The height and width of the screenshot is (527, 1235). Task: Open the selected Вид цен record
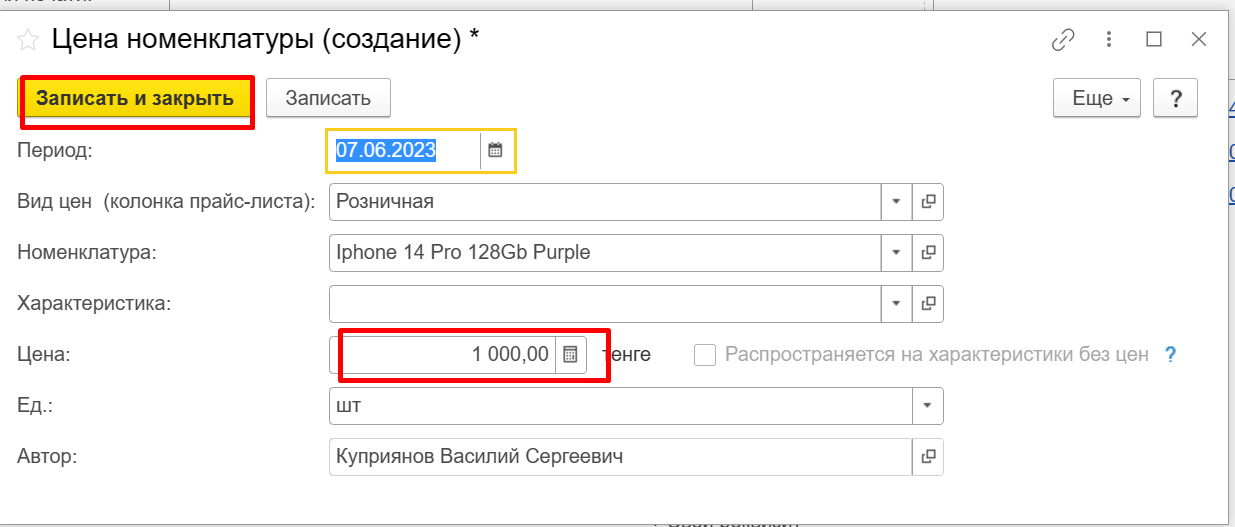pyautogui.click(x=928, y=202)
